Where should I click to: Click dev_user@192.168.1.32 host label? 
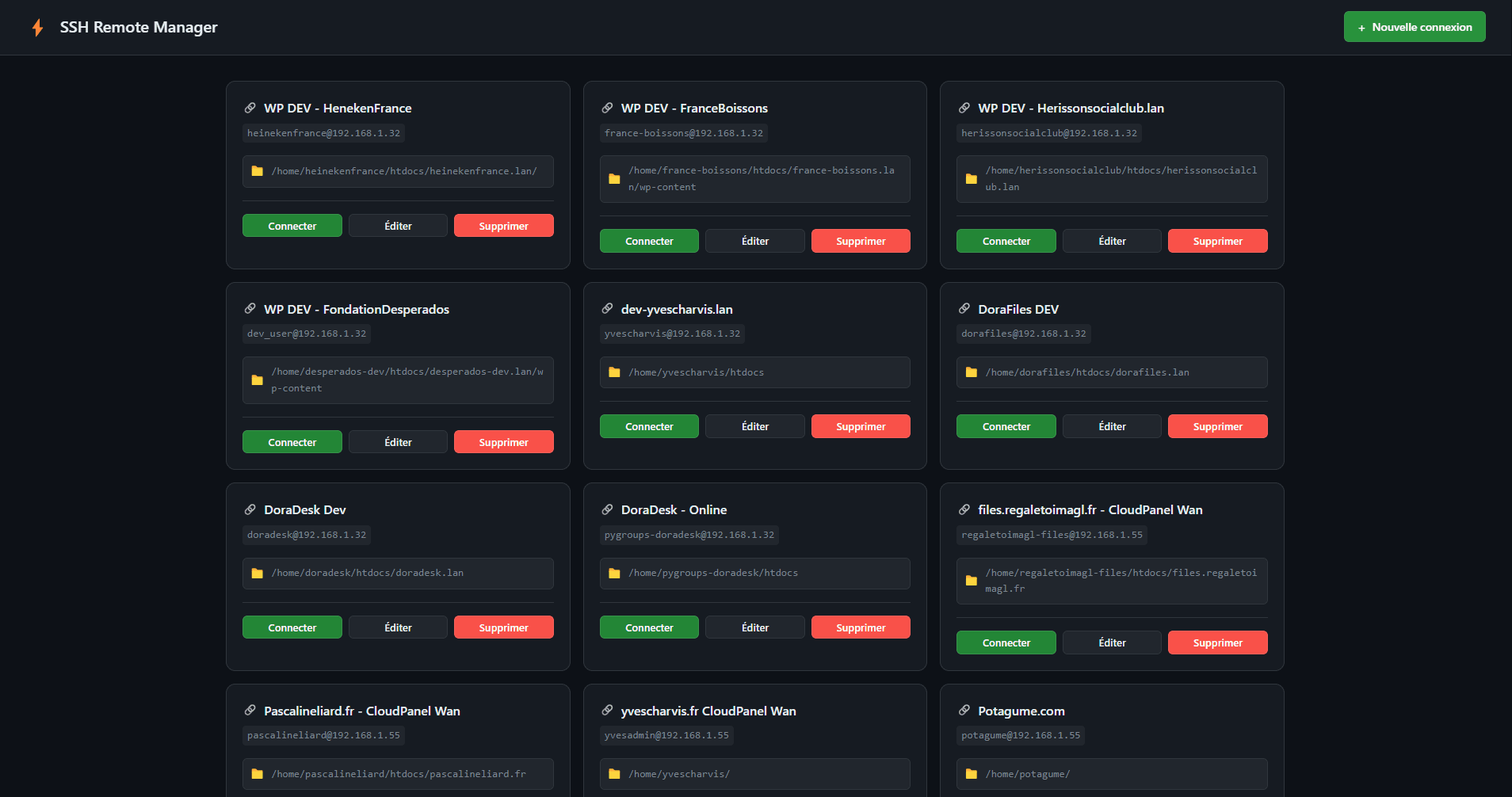pyautogui.click(x=307, y=334)
